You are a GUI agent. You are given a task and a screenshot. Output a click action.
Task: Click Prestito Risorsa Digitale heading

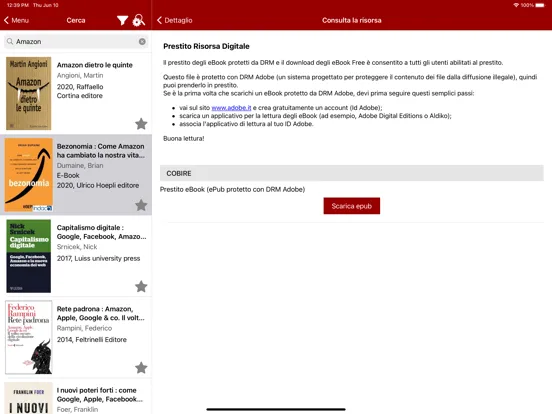click(x=206, y=46)
